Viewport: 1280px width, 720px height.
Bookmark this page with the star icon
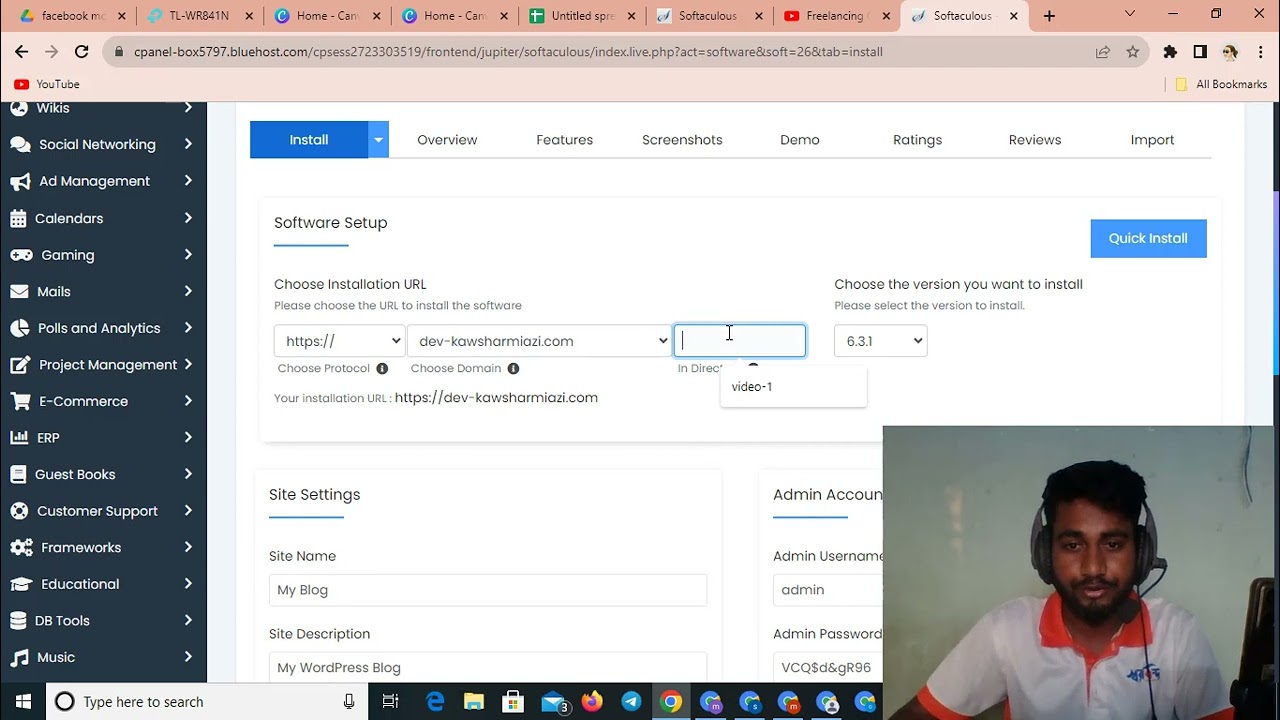coord(1132,52)
